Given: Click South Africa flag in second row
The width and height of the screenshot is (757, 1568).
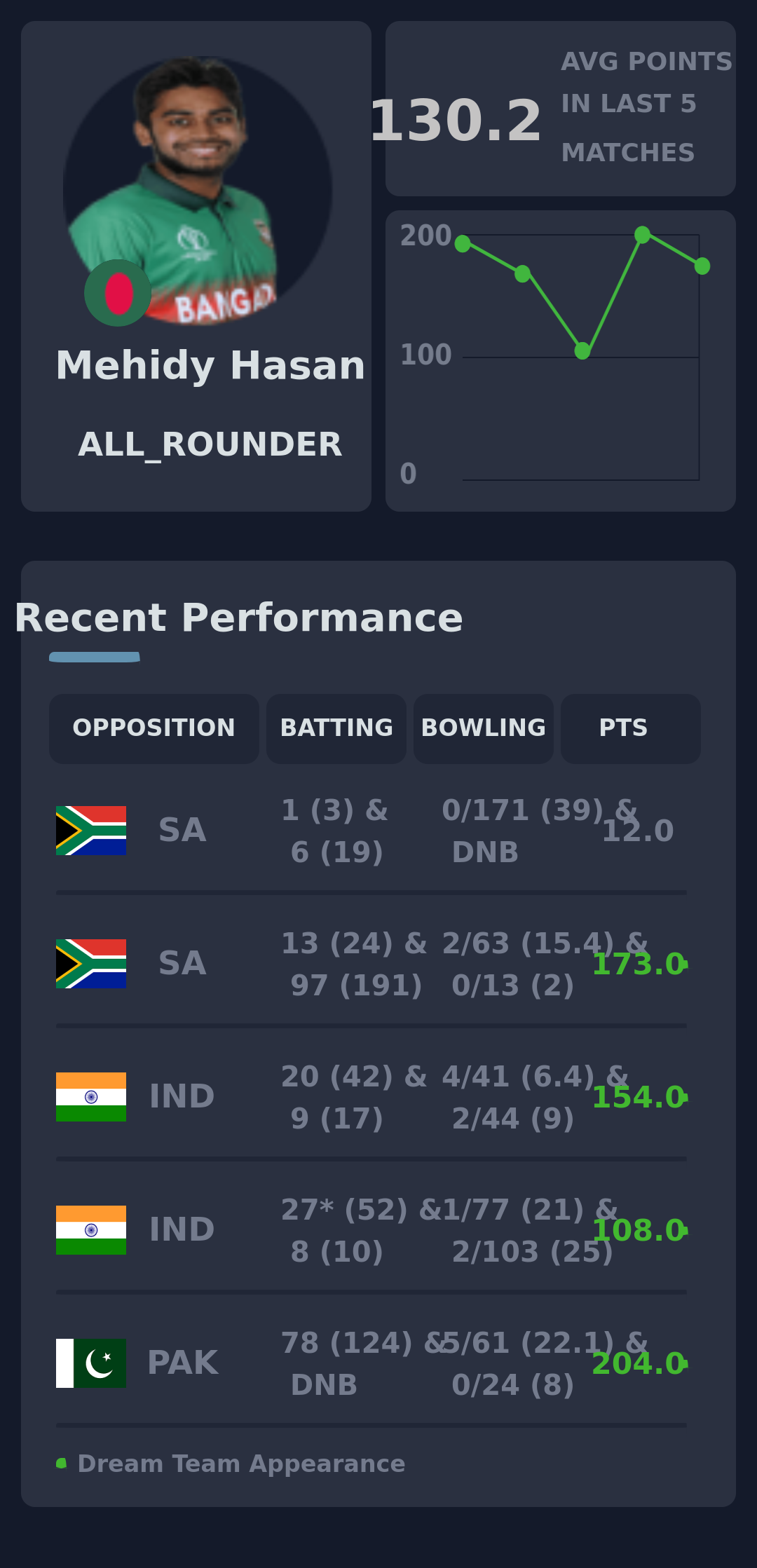Looking at the screenshot, I should (x=91, y=964).
